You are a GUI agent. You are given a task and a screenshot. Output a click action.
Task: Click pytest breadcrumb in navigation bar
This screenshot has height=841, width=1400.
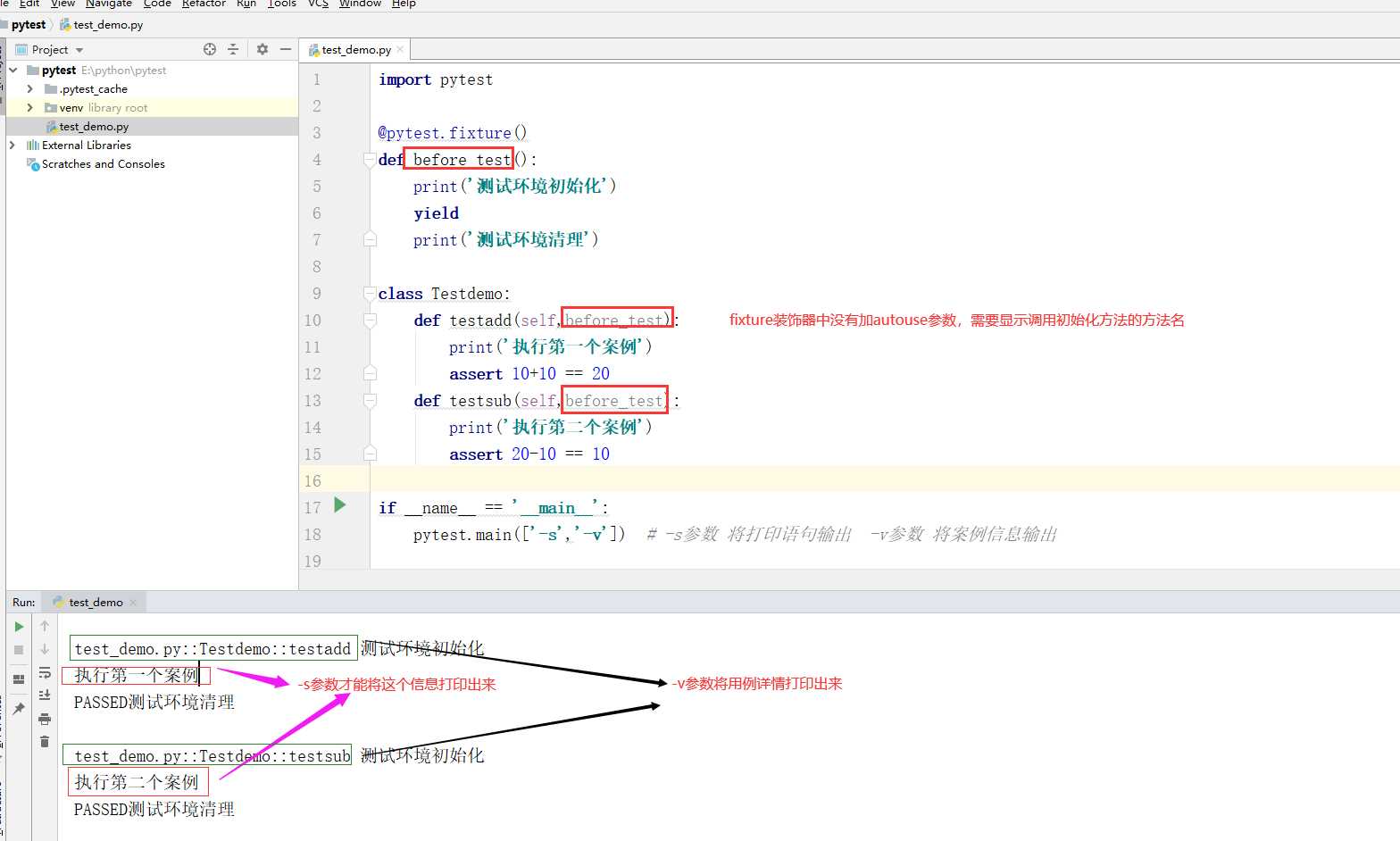[29, 25]
